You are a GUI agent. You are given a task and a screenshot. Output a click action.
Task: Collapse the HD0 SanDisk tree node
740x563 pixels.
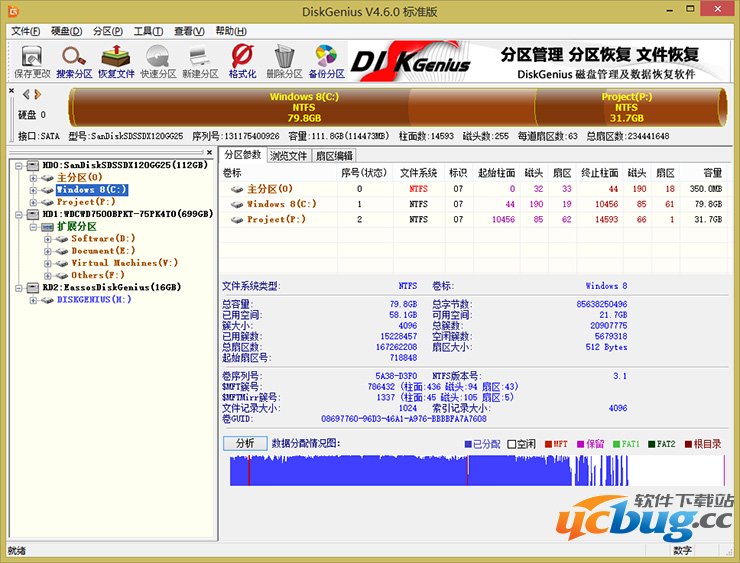point(19,166)
